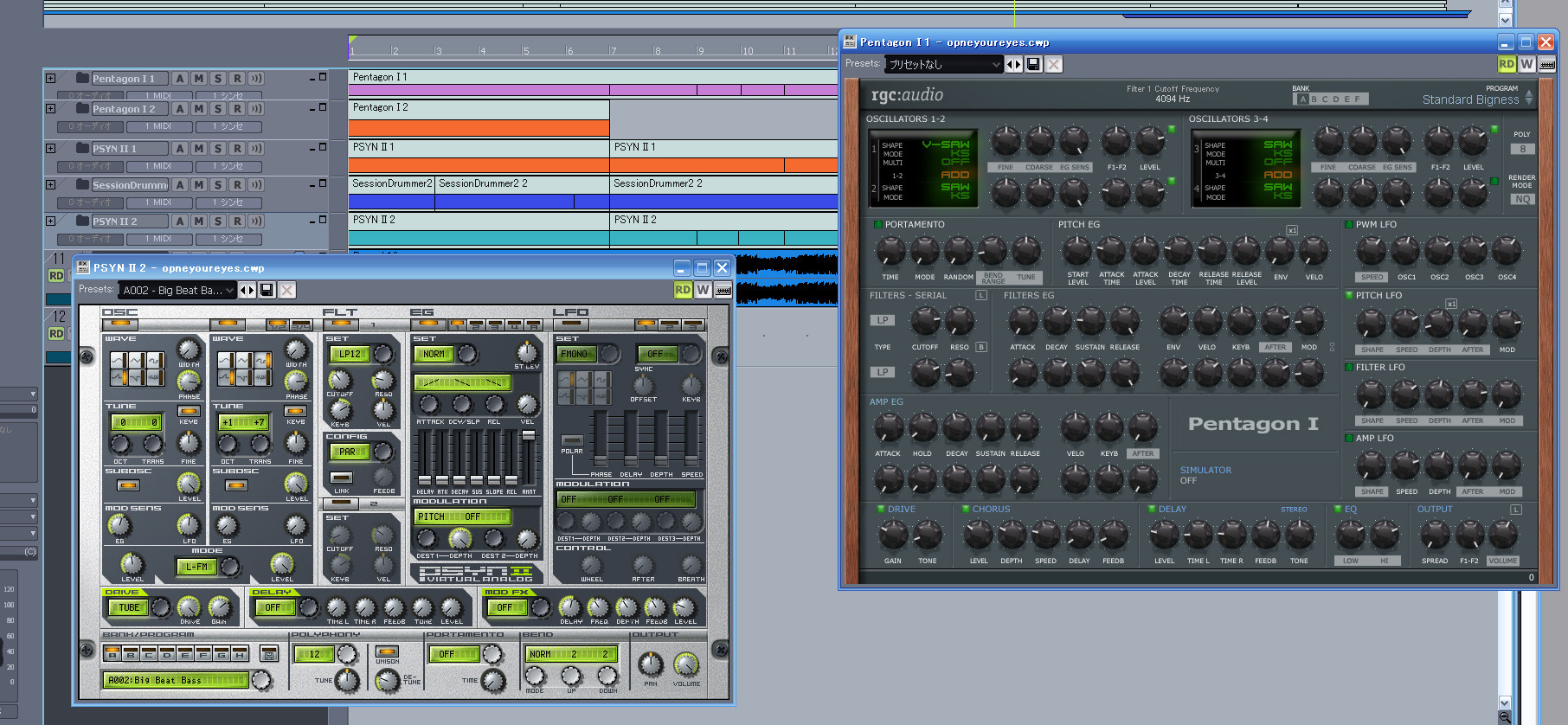Toggle automation Read in Pentagon I 1 window

(1506, 64)
